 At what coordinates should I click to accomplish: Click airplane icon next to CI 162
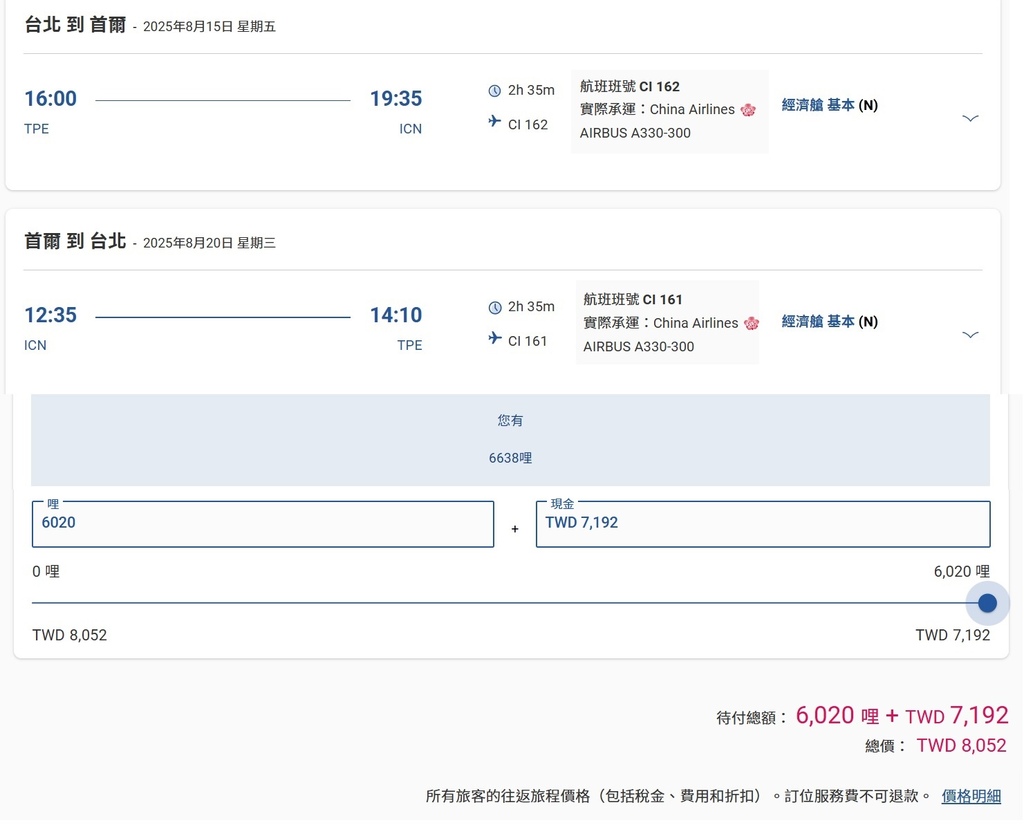pos(494,122)
